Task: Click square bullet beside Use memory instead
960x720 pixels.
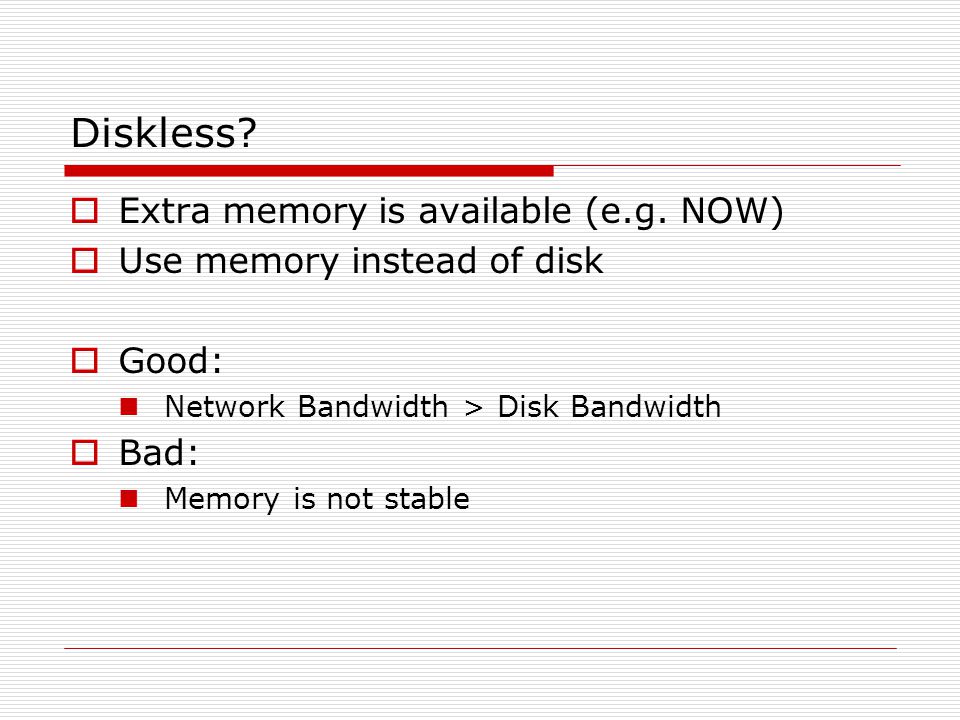Action: [x=84, y=260]
